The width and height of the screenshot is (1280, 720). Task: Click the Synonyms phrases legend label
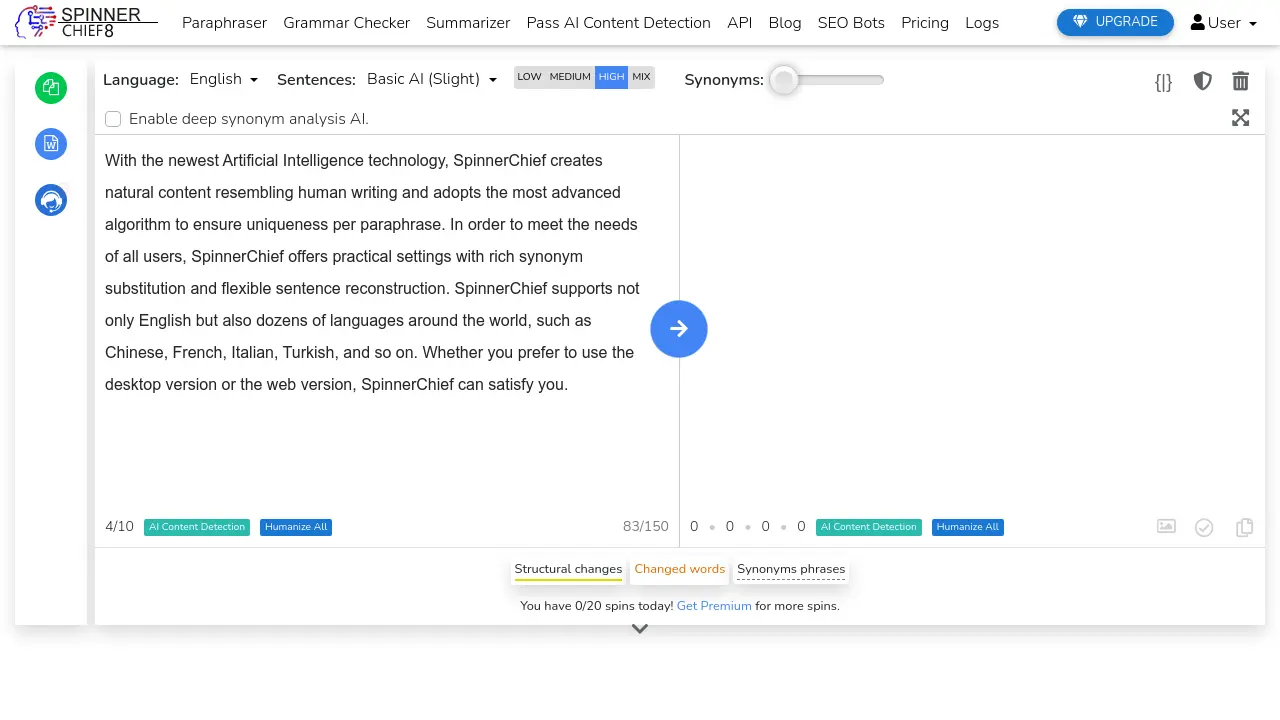791,569
